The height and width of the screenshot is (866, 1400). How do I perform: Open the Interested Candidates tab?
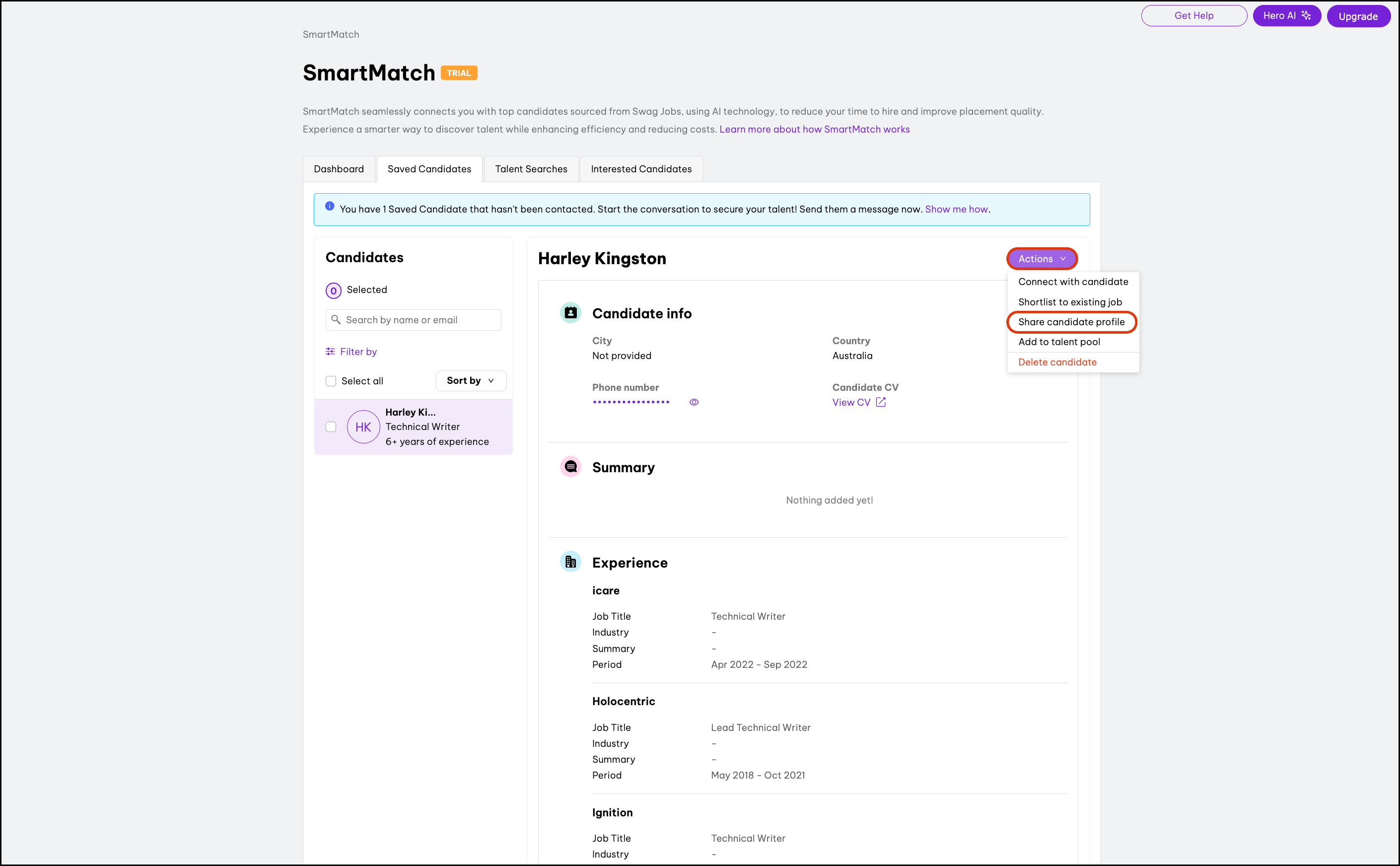pyautogui.click(x=641, y=169)
